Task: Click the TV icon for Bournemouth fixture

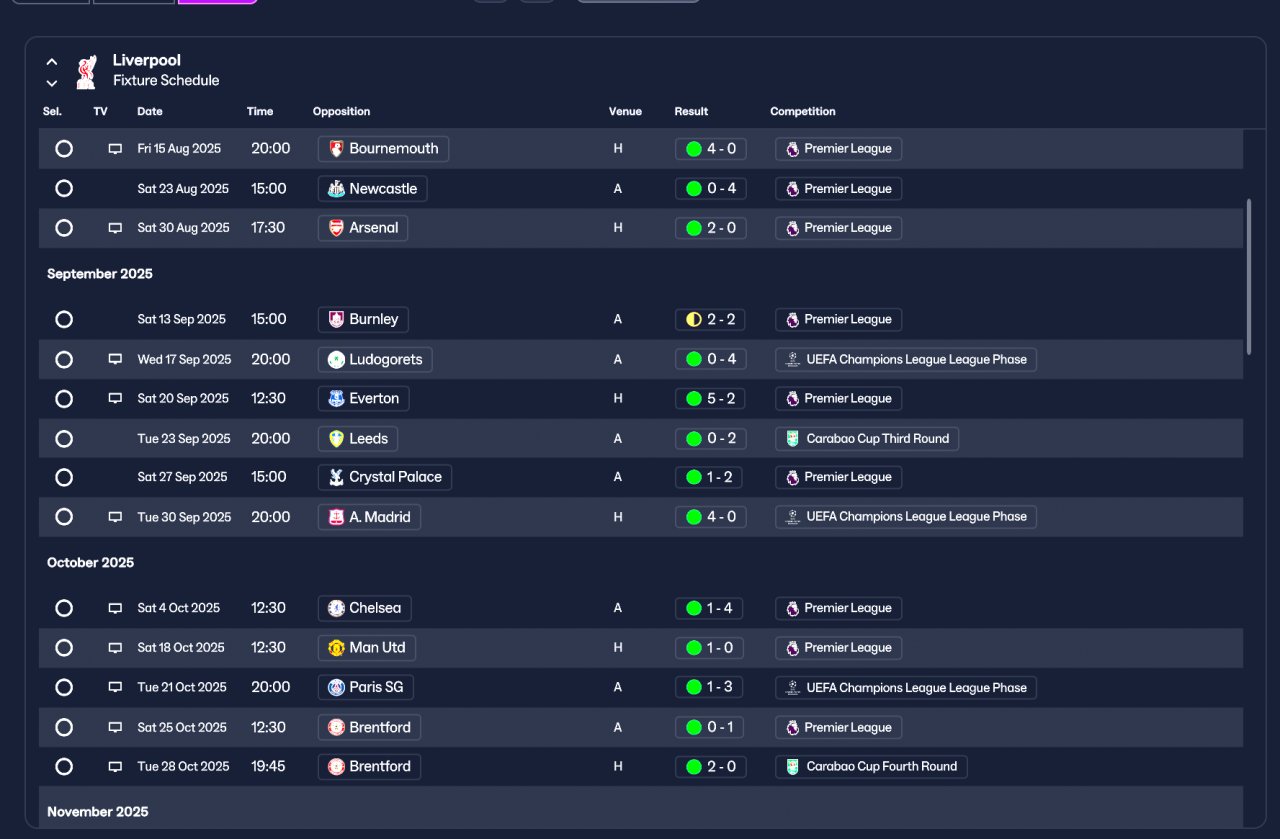Action: pos(115,149)
